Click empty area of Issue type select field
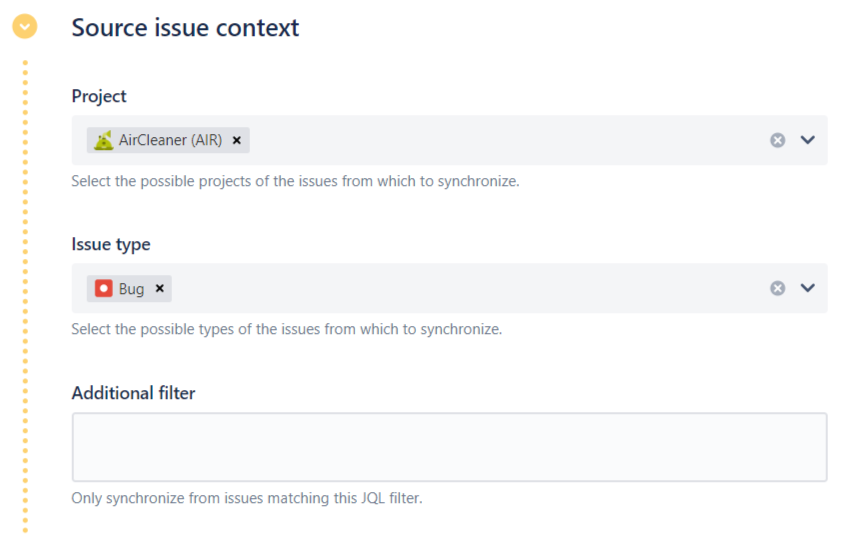The height and width of the screenshot is (553, 860). tap(470, 288)
